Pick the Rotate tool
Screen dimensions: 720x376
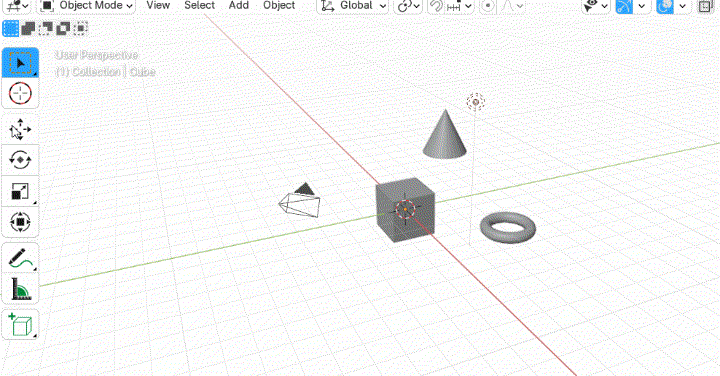(20, 160)
